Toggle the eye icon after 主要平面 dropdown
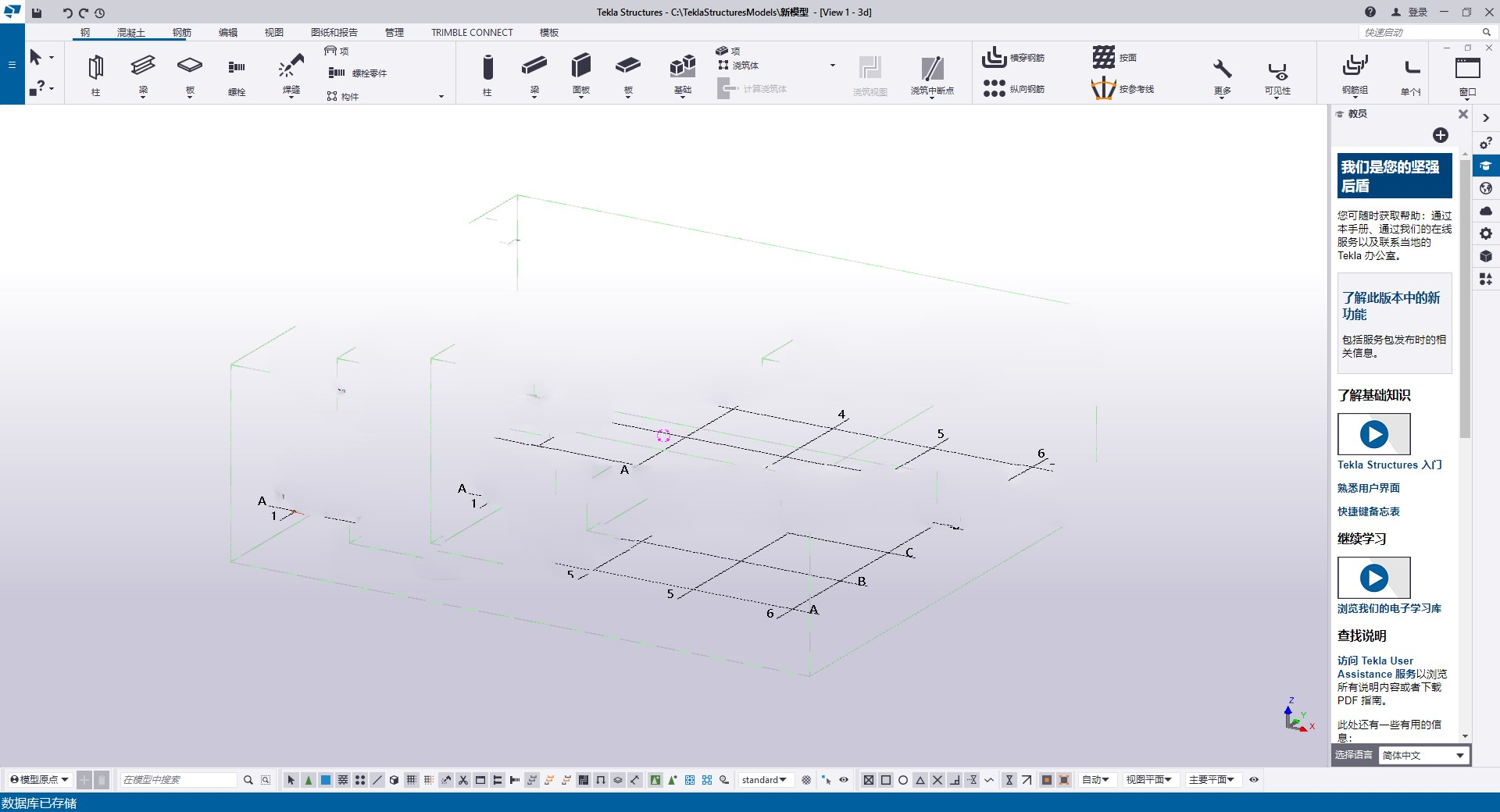The image size is (1500, 812). [1254, 780]
